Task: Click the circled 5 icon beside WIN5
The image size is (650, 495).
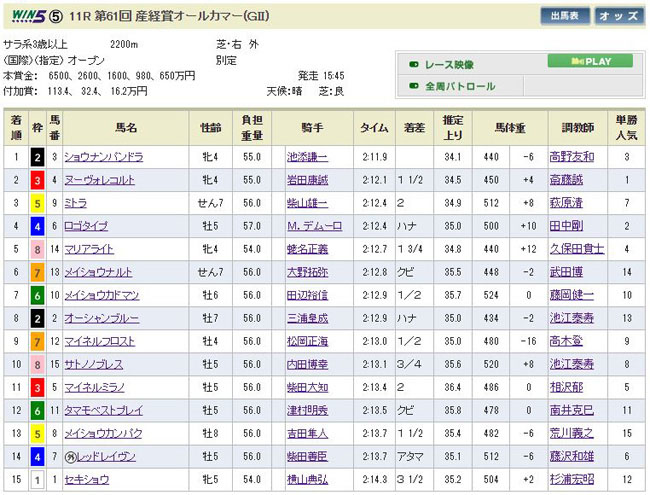Action: [57, 16]
